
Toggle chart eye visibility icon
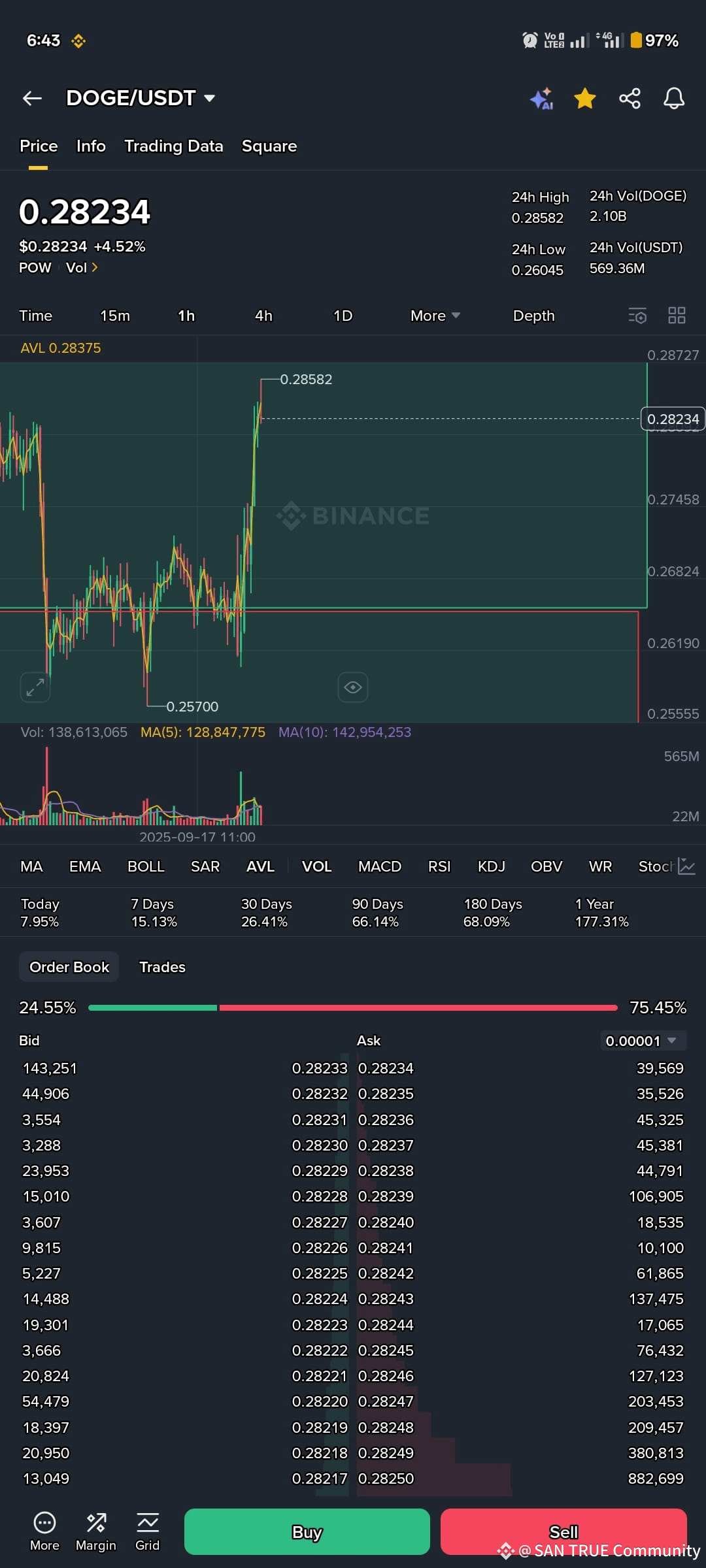click(353, 687)
